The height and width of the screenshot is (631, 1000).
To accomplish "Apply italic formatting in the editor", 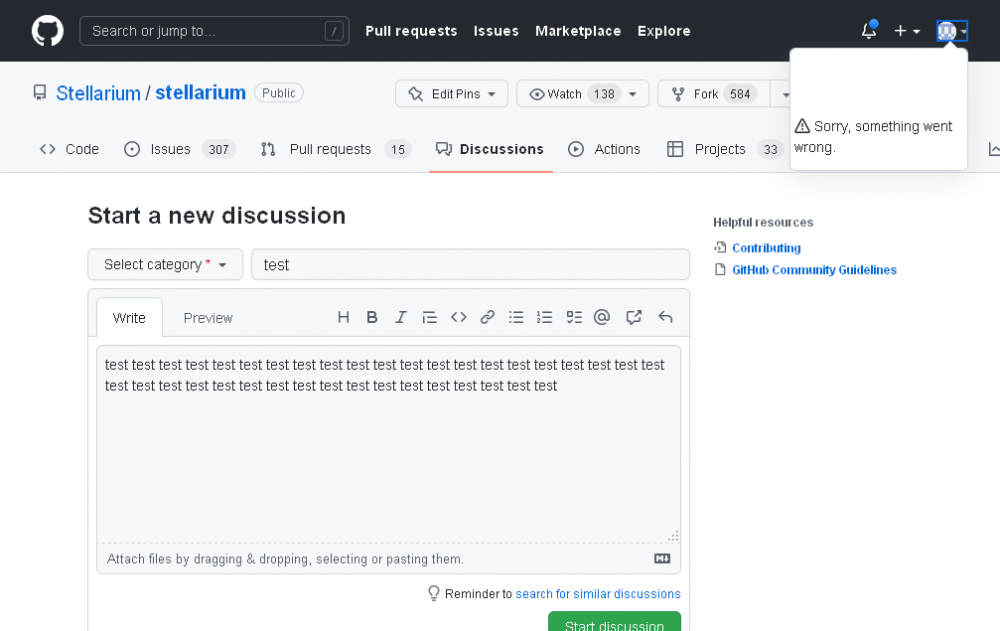I will pos(401,317).
